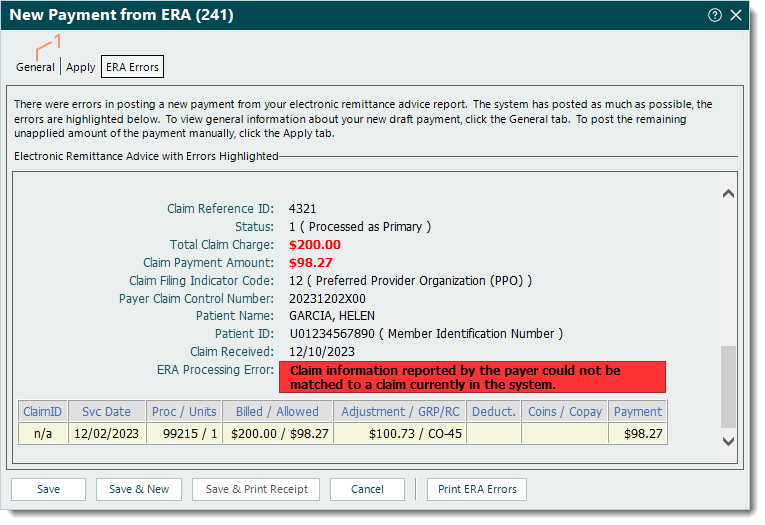Select the n/a ClaimID cell
Screen dimensions: 765x525
pos(43,433)
